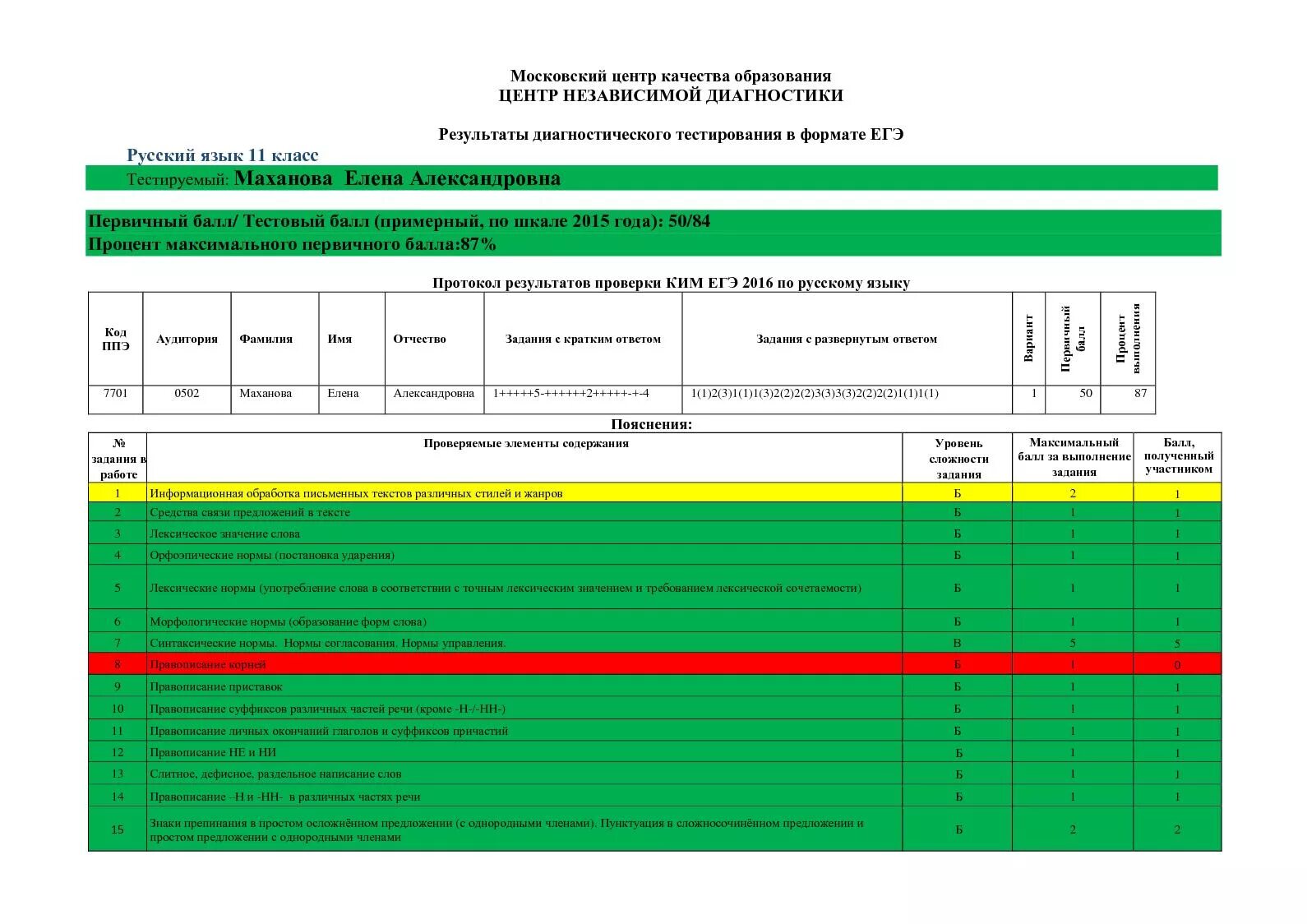The width and height of the screenshot is (1307, 924).
Task: Select row 'Средства связи предложений в тексте'
Action: click(655, 512)
